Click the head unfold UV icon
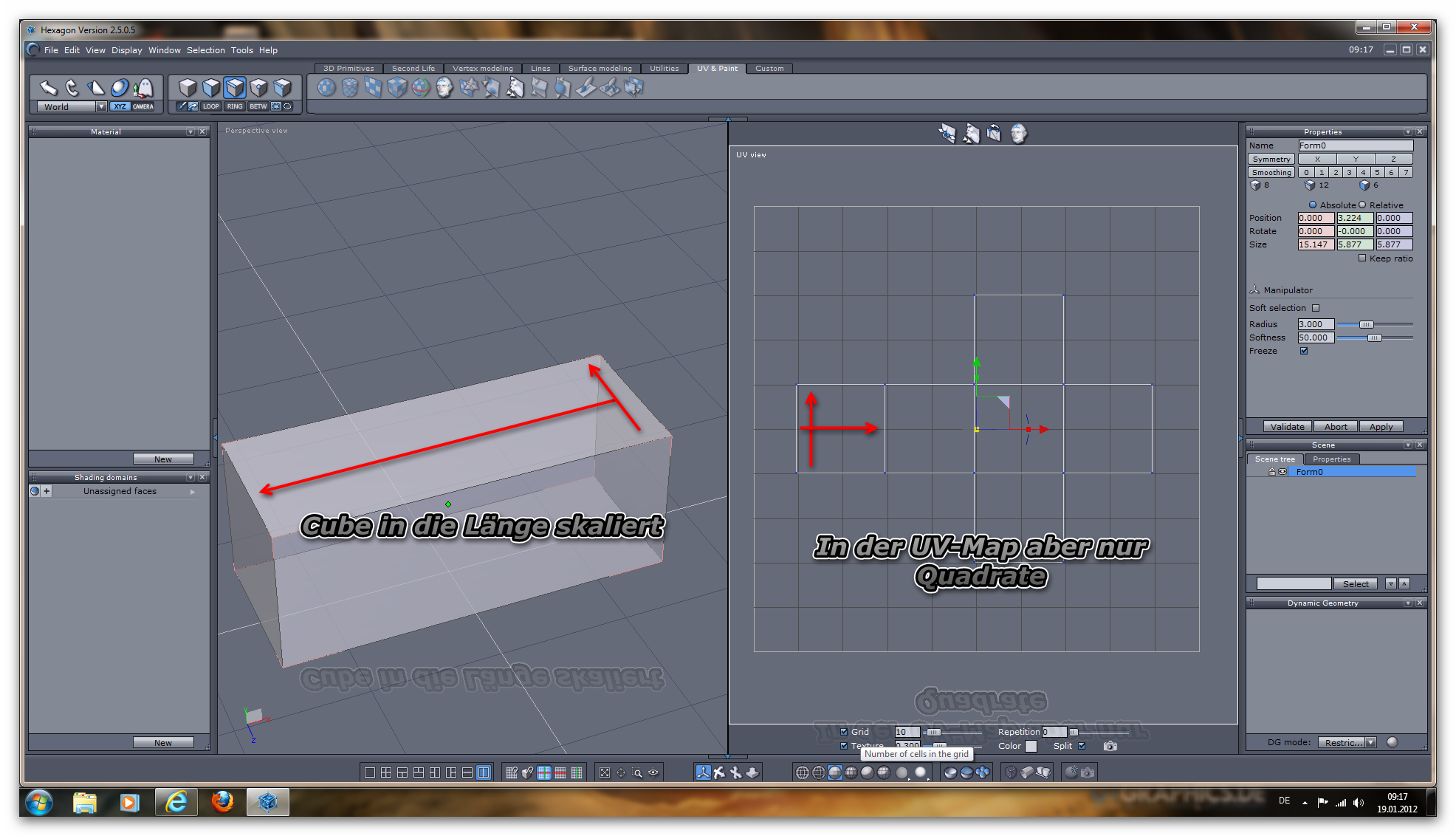 coord(444,88)
